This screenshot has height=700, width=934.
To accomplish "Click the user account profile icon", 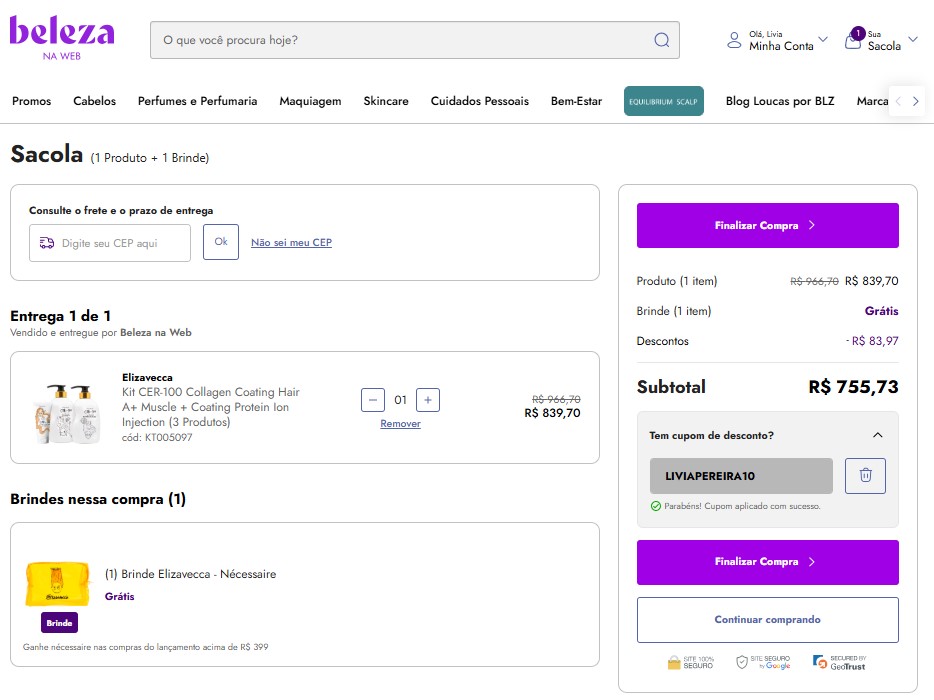I will [x=734, y=41].
